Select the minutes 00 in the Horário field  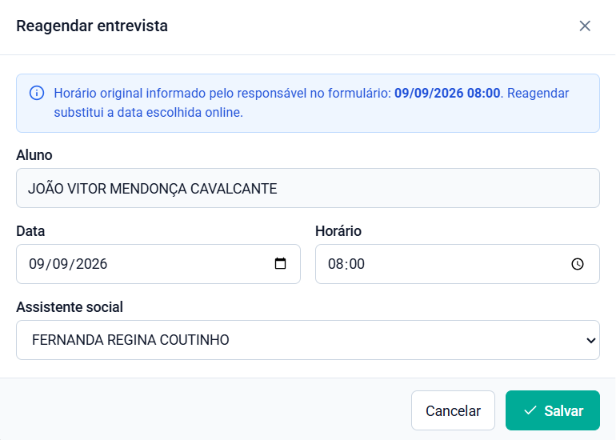click(357, 264)
